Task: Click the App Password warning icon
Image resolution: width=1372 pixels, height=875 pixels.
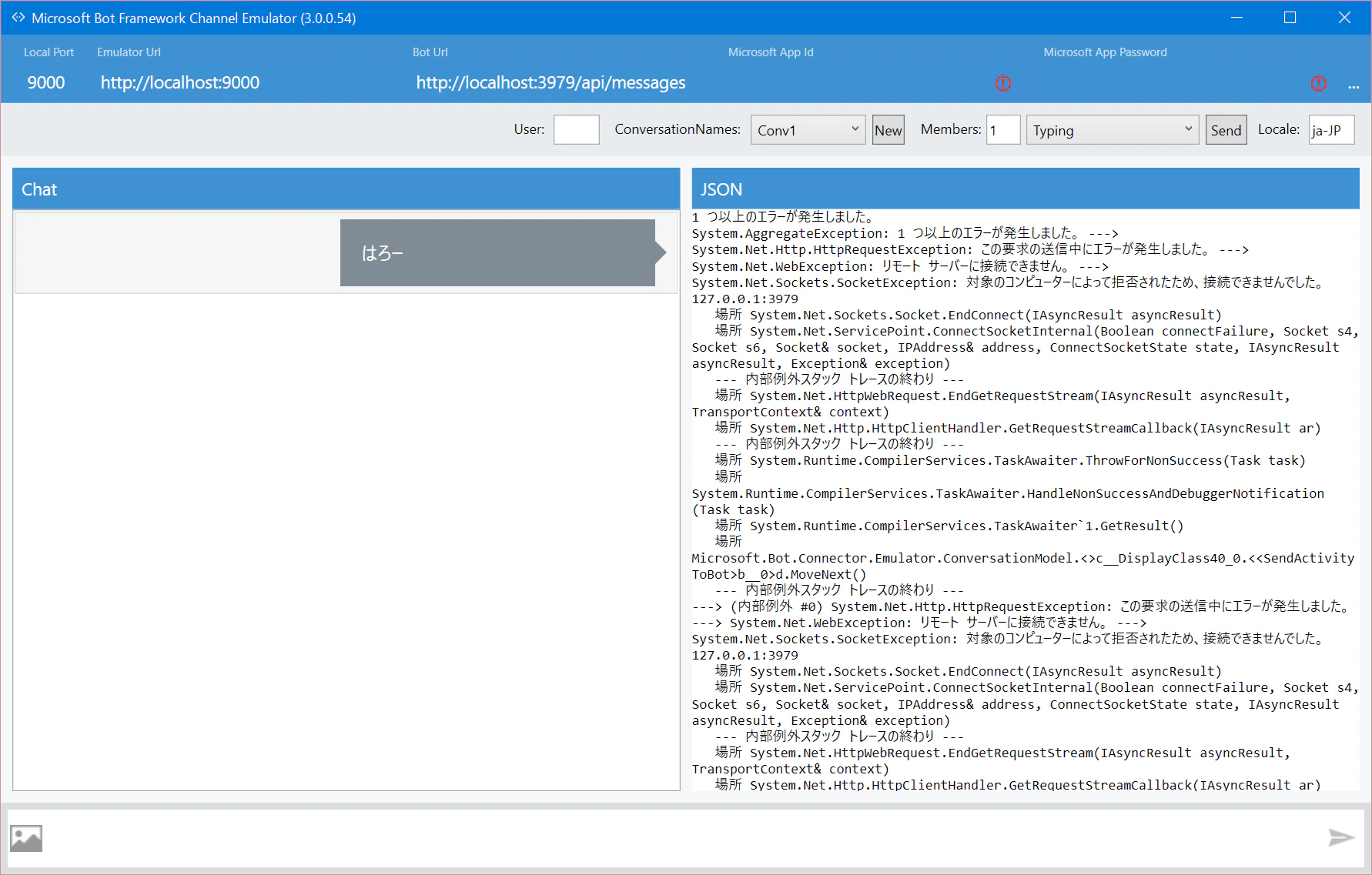Action: 1319,83
